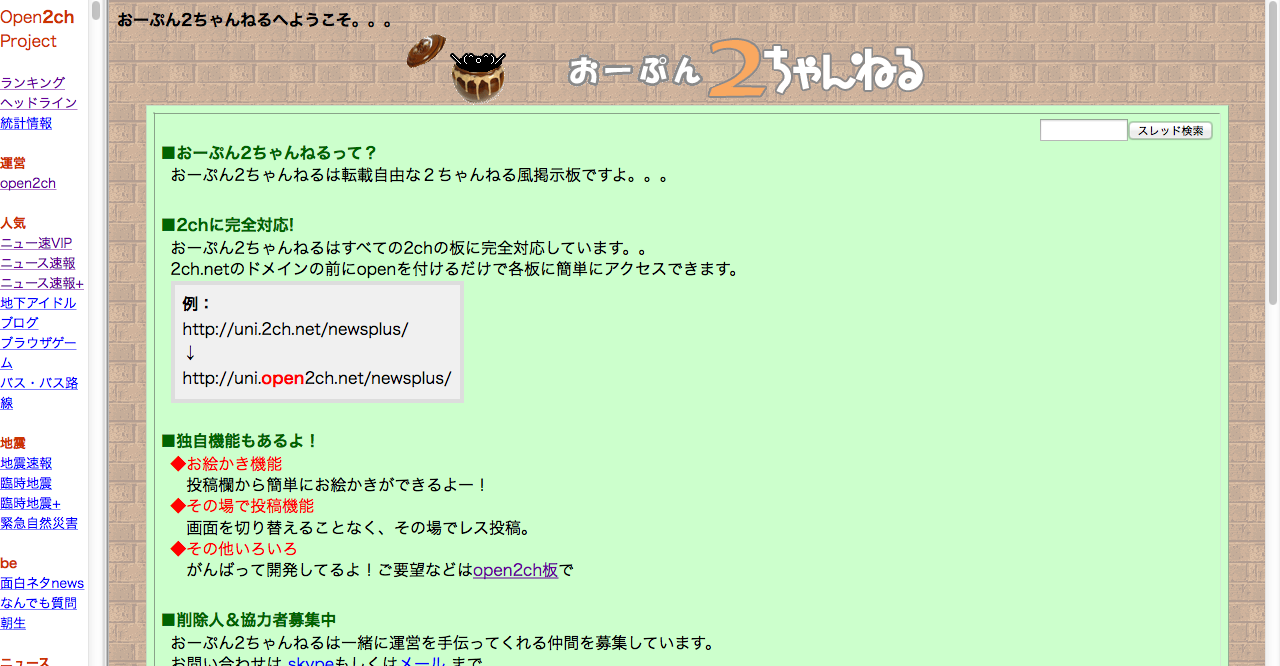
Task: Click the http://uni.2ch.net/newsplus/ example URL
Action: 295,329
